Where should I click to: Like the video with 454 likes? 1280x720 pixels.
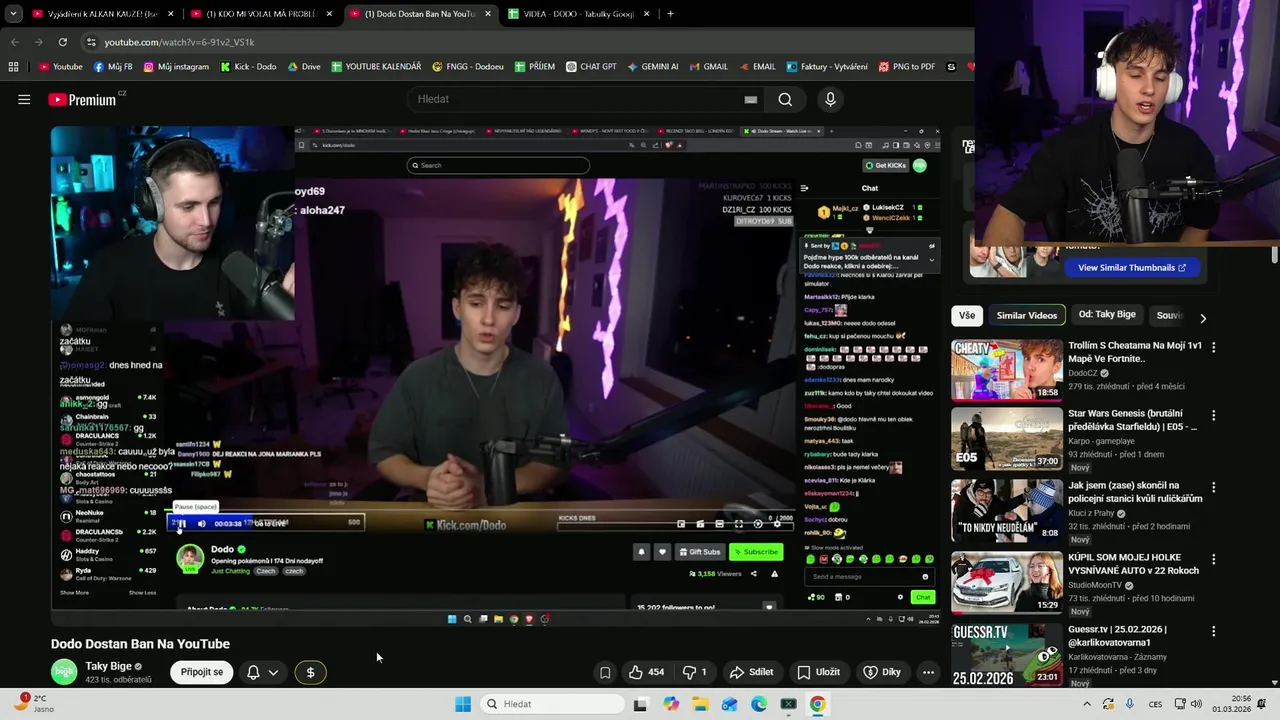646,672
